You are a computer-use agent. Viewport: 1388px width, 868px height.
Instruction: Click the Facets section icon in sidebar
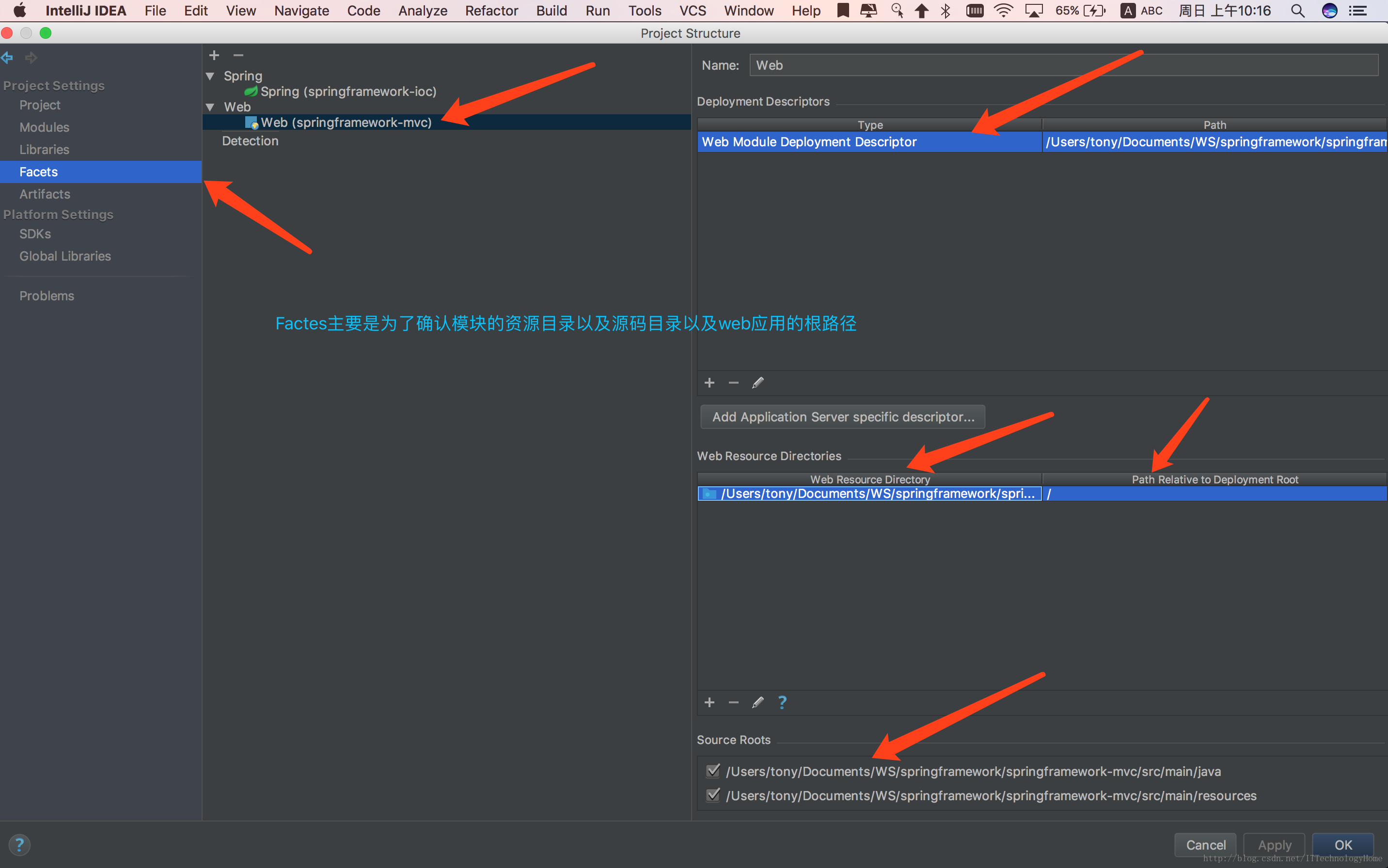click(39, 172)
